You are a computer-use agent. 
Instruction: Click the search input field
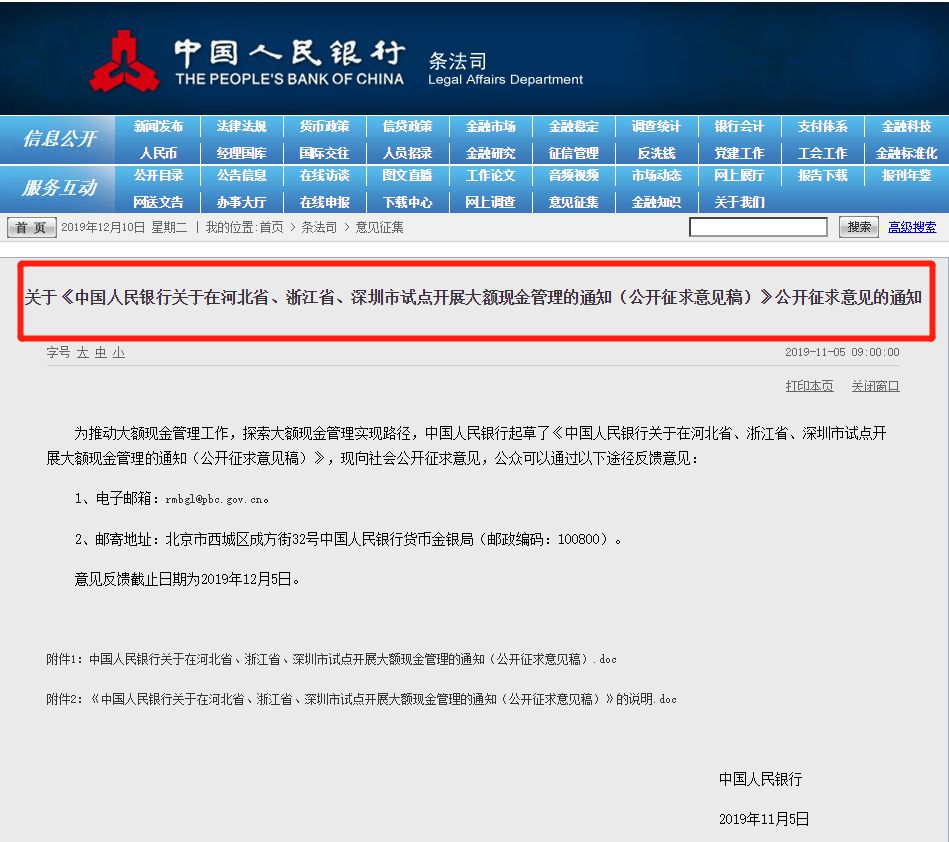pos(758,226)
